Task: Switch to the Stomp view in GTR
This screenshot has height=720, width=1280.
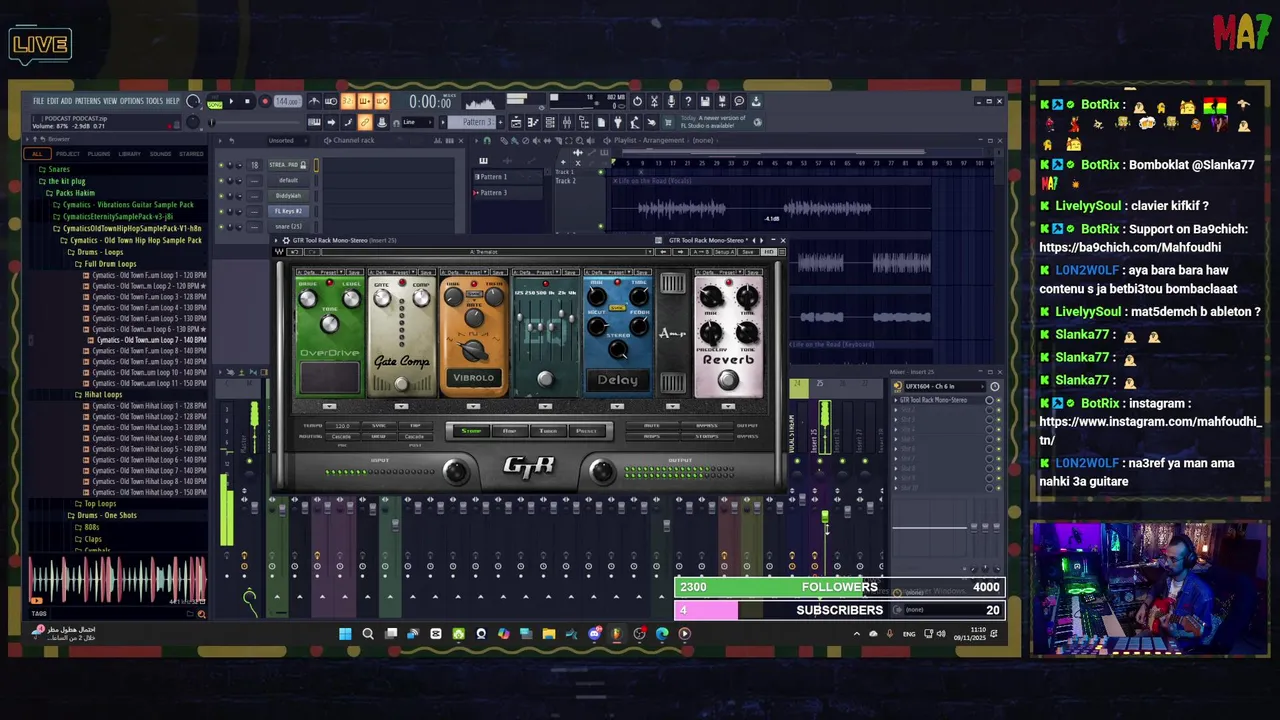Action: [x=470, y=431]
